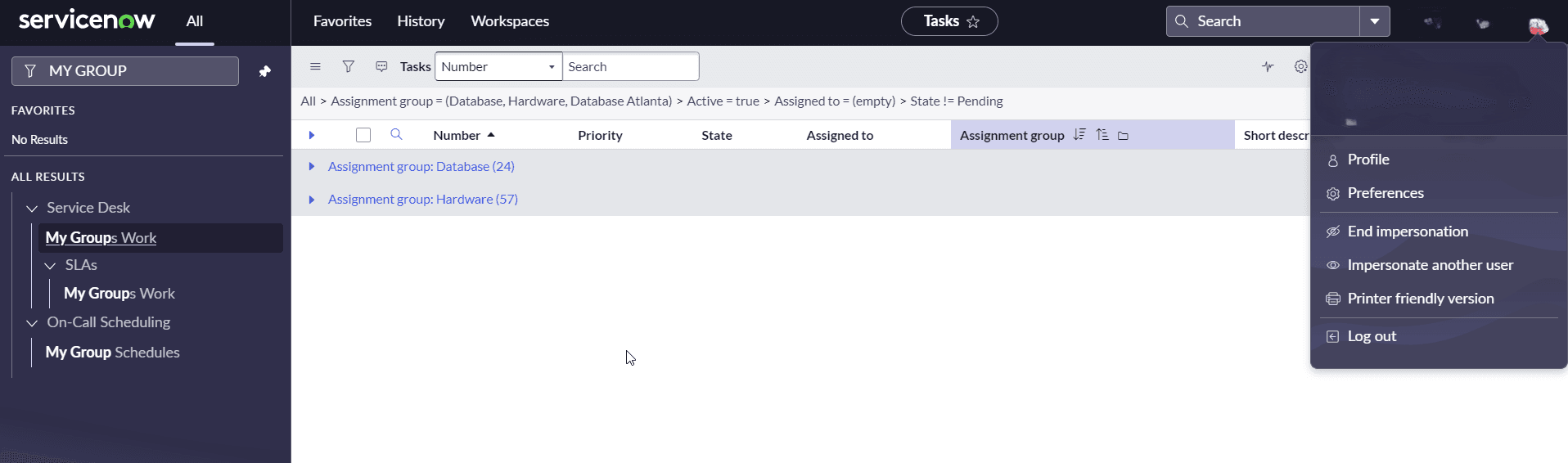Favorite the Tasks page with star icon

pos(973,22)
